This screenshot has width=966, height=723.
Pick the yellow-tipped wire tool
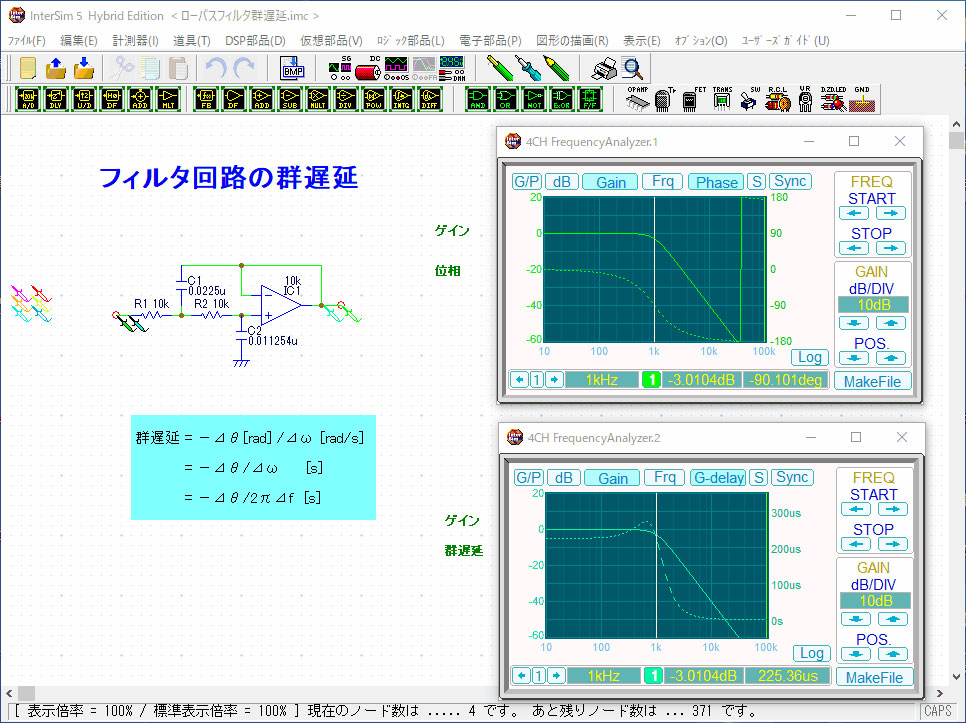point(500,68)
